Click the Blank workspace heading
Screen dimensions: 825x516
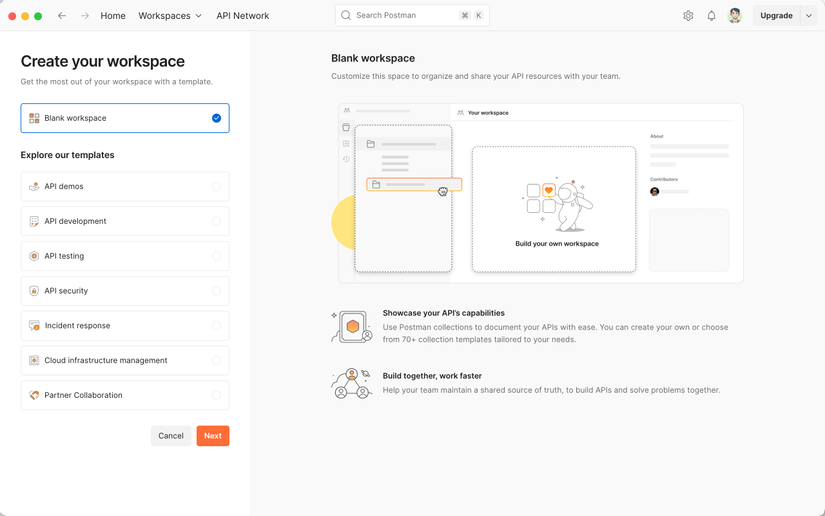pyautogui.click(x=373, y=58)
